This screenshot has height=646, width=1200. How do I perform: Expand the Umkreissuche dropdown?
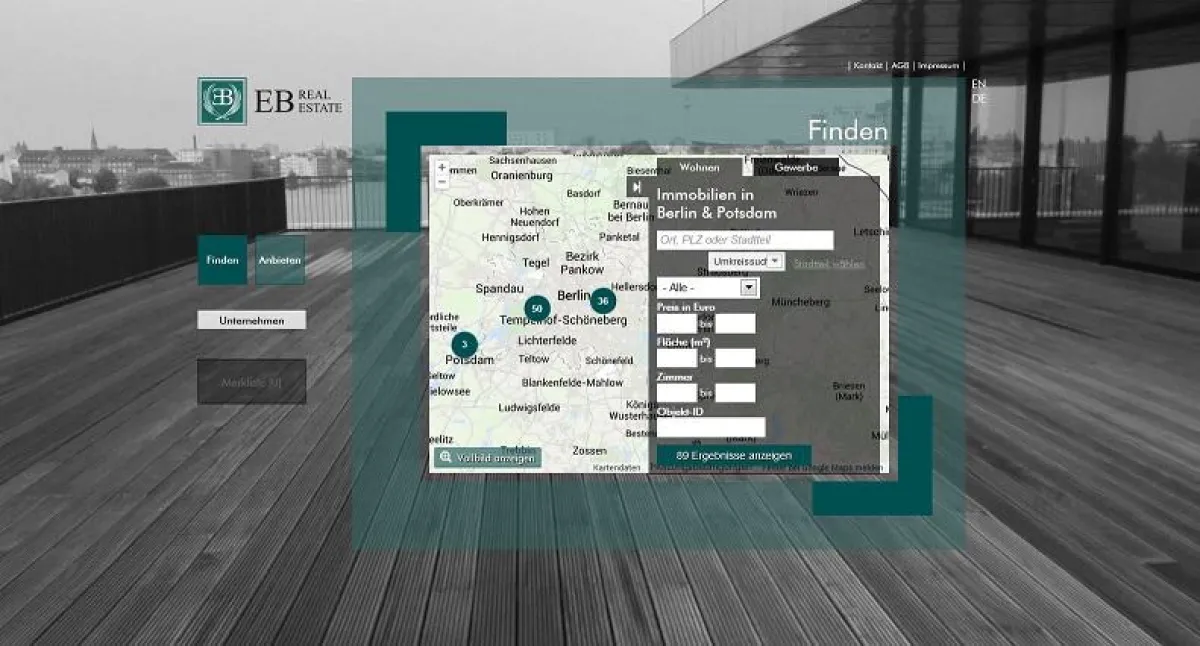[745, 262]
